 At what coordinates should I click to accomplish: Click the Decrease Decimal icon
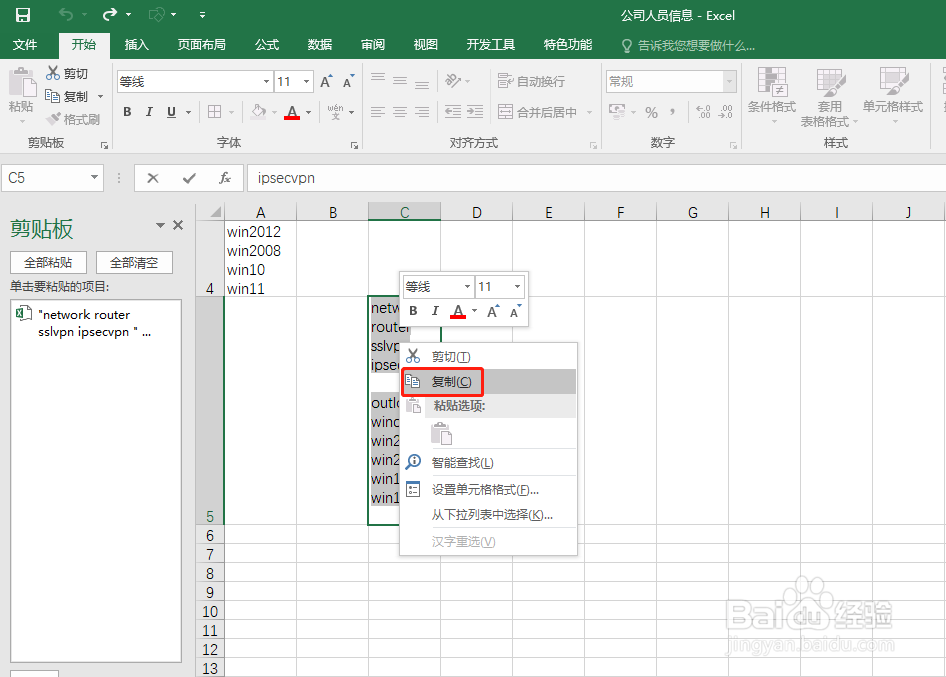[725, 112]
